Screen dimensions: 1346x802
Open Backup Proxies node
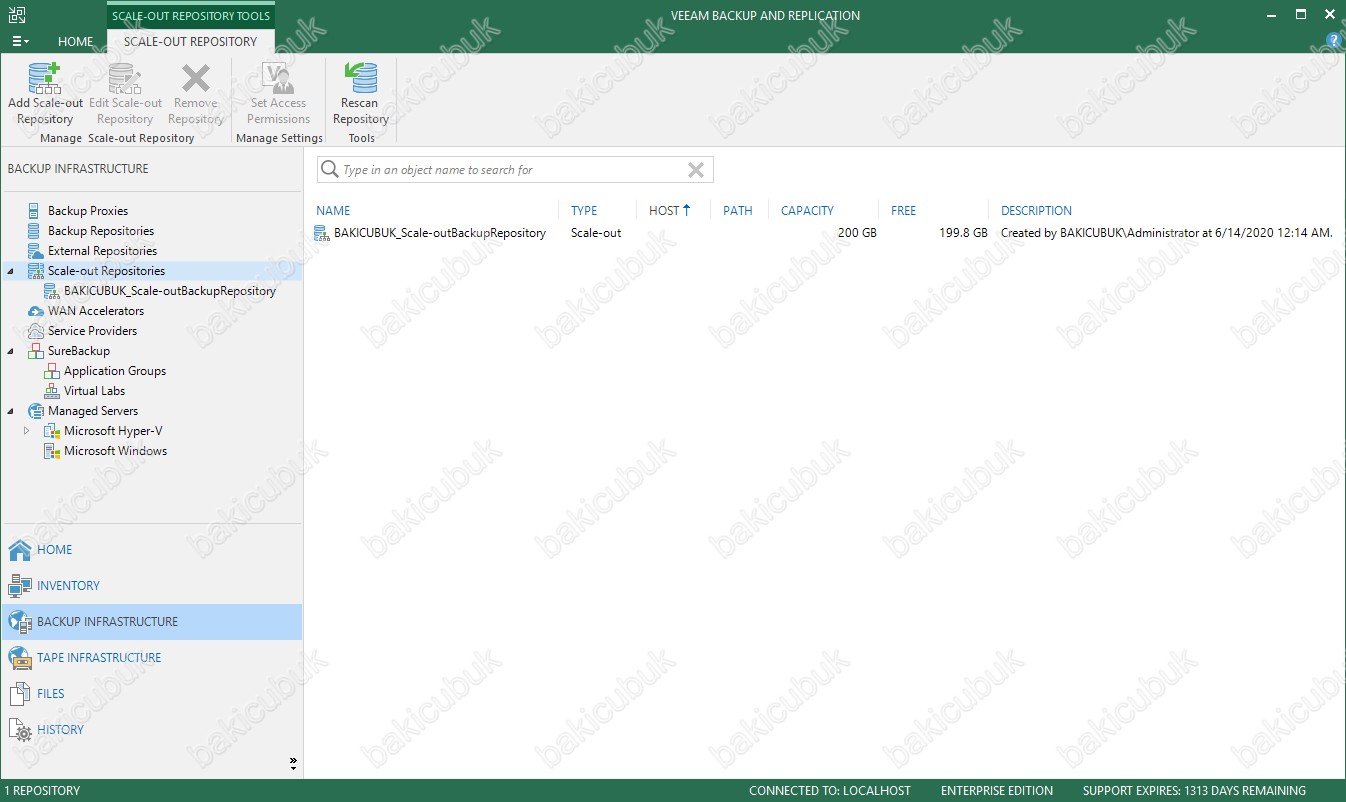click(x=88, y=211)
